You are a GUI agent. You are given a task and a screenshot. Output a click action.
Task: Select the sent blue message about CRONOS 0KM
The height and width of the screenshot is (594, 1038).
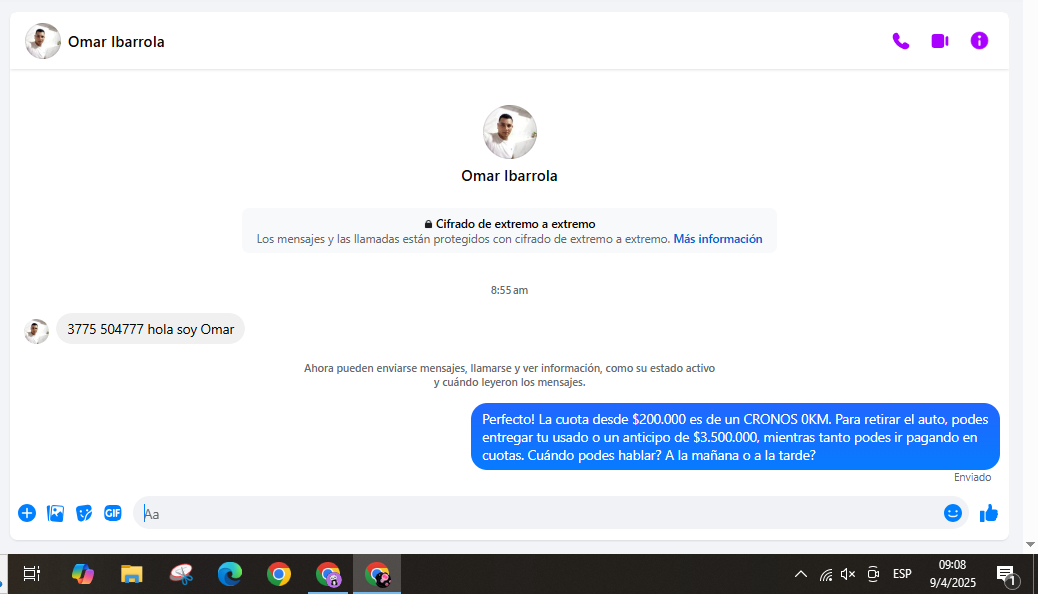735,437
